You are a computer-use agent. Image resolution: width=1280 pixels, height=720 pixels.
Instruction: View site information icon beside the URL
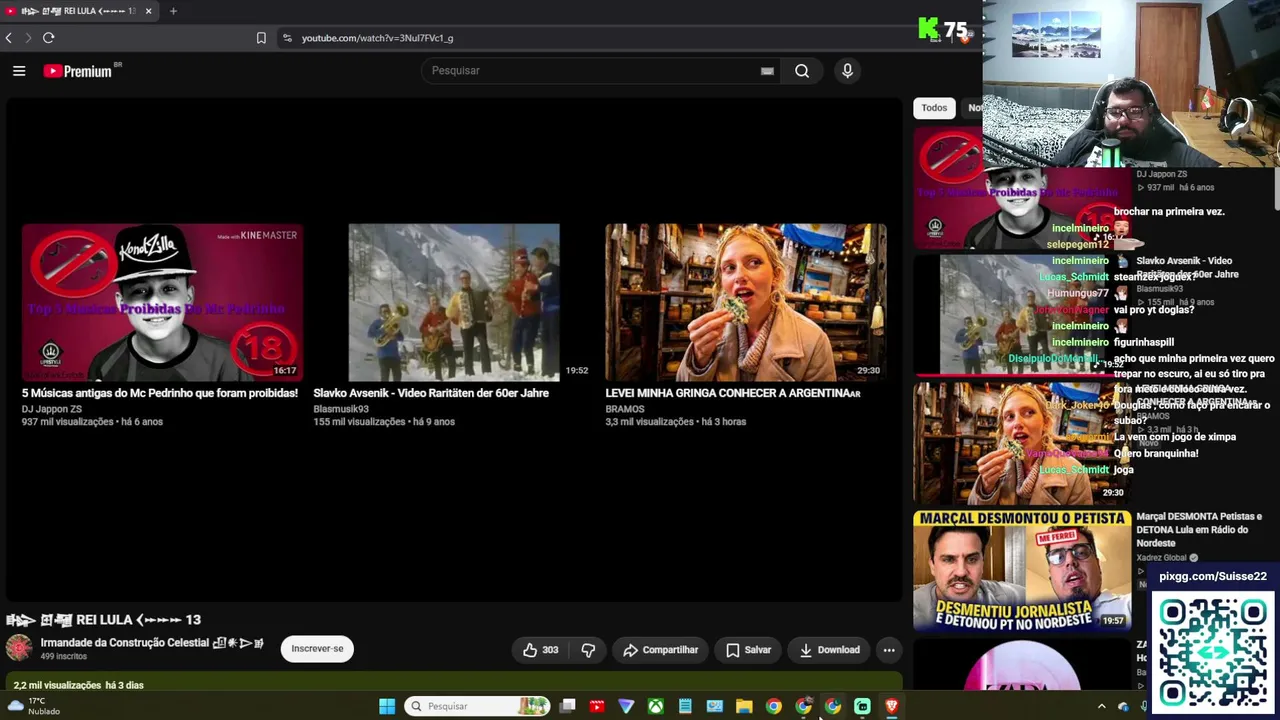click(x=287, y=38)
